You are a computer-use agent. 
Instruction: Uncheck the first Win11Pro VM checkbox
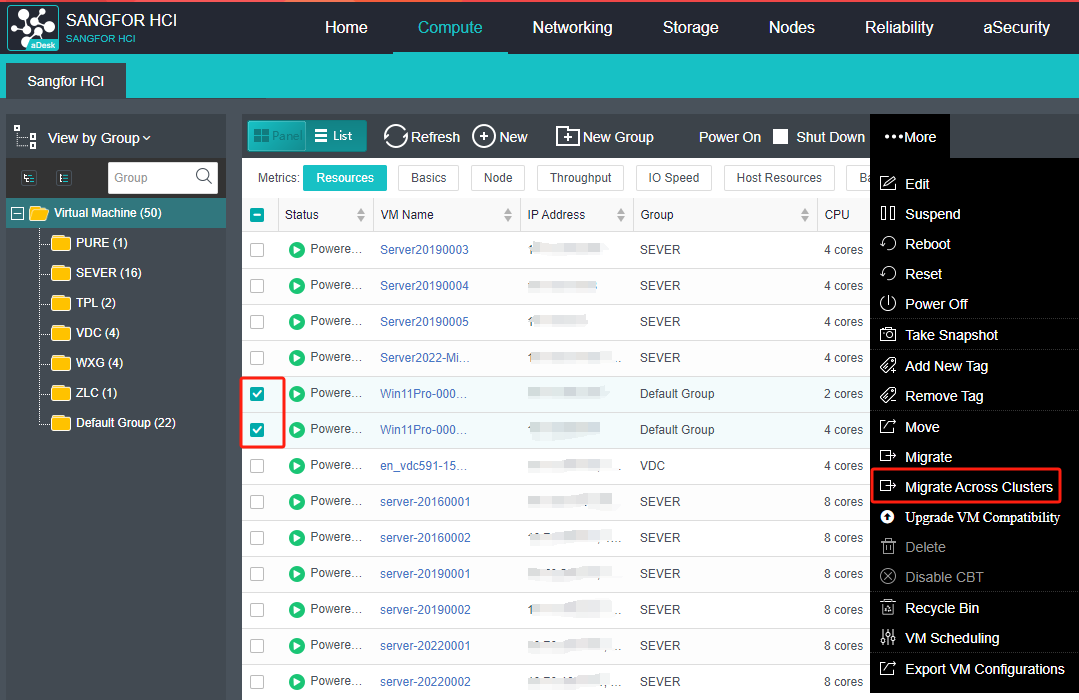(257, 394)
